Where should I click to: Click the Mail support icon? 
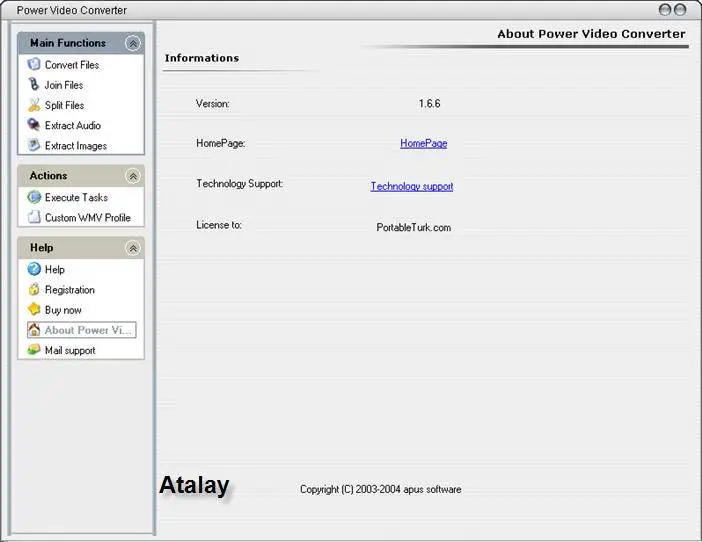[x=34, y=350]
